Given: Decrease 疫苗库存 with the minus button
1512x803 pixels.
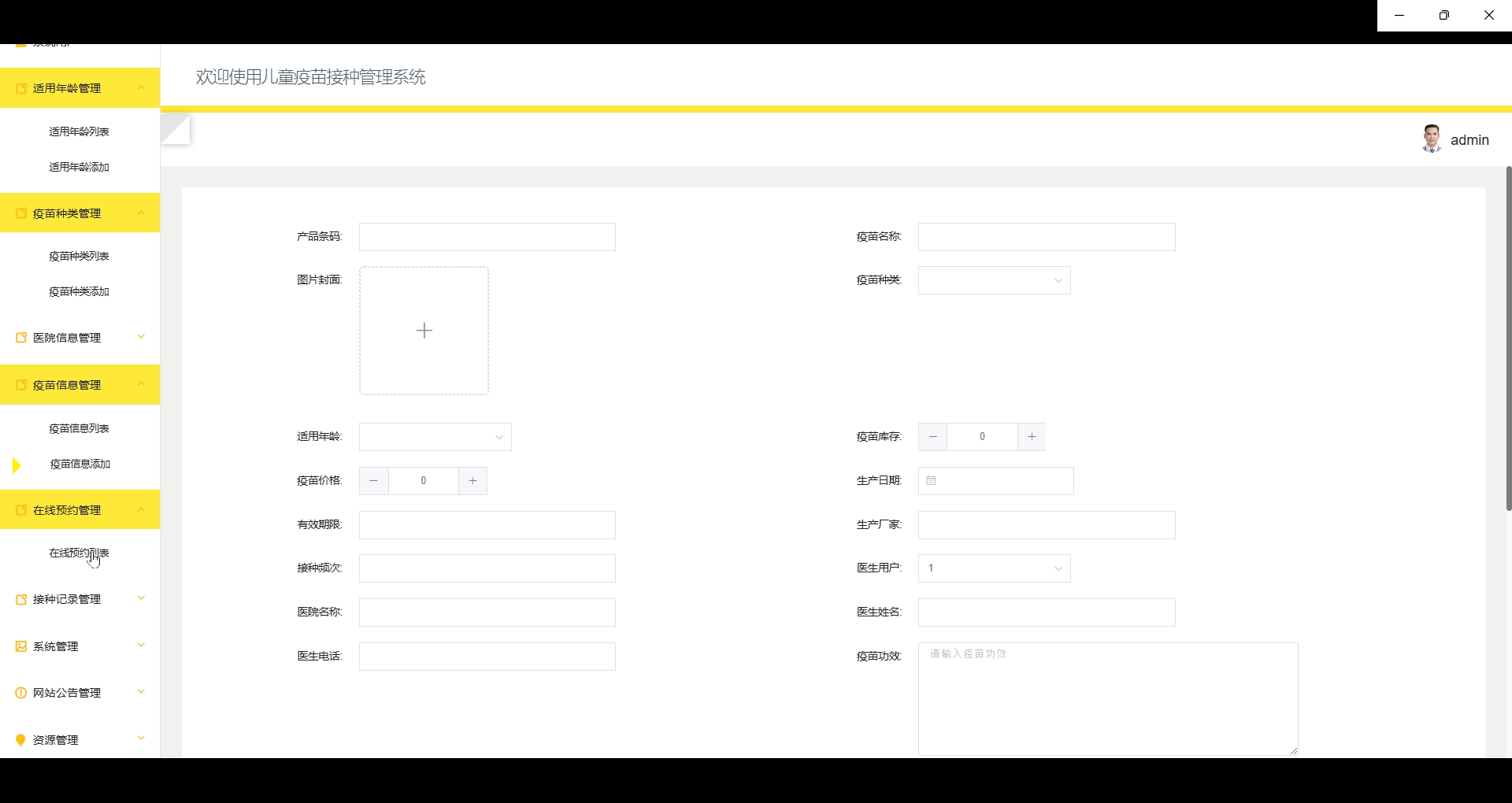Looking at the screenshot, I should pos(933,437).
